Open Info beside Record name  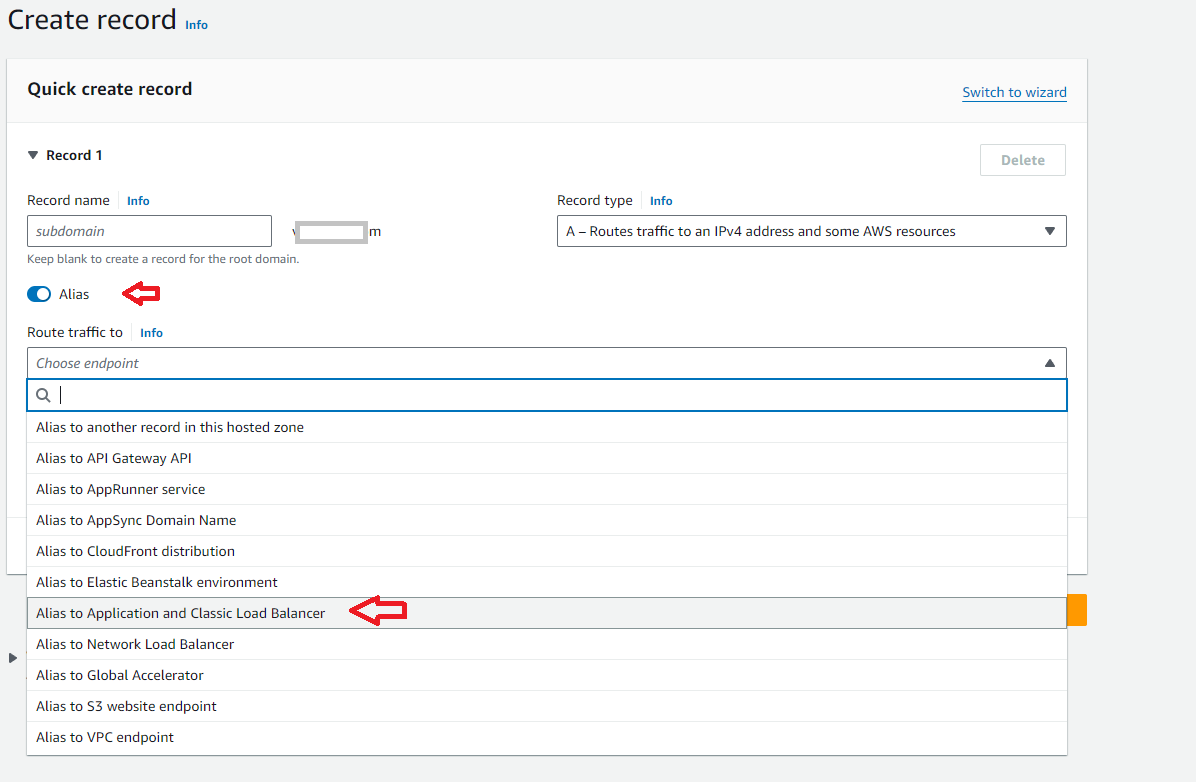point(138,201)
